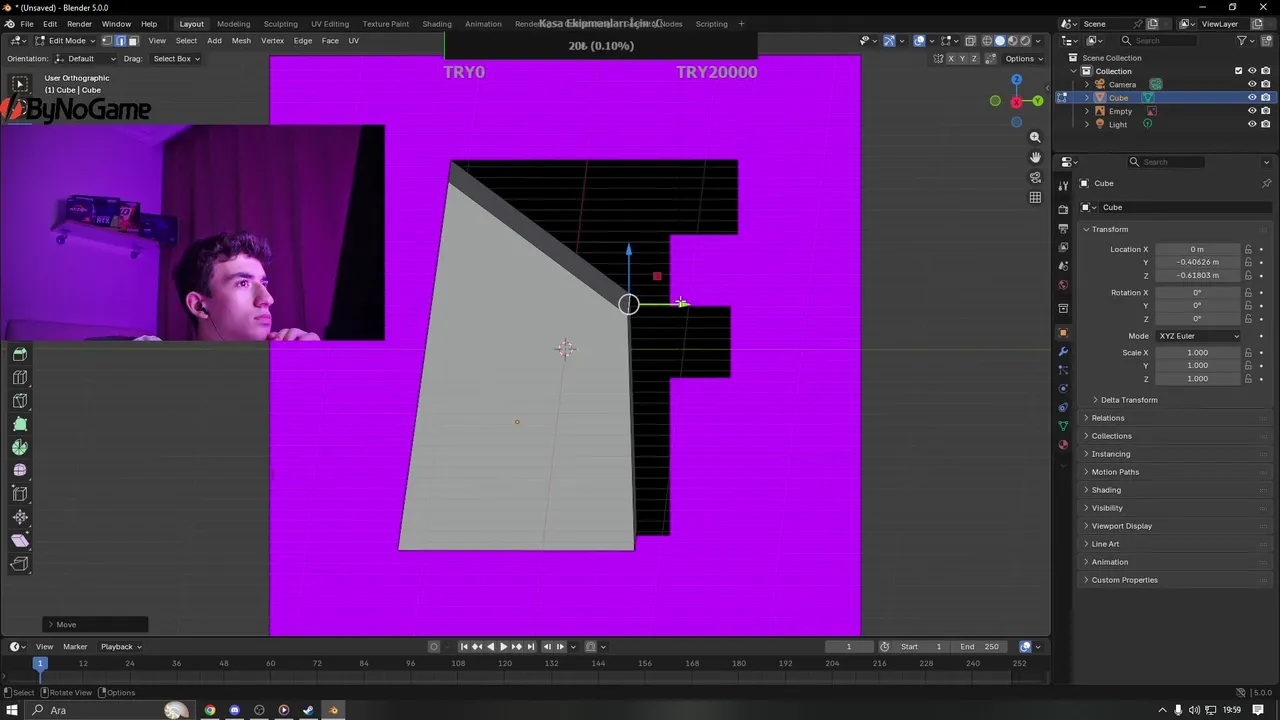Viewport: 1280px width, 720px height.
Task: Open the Mesh menu in viewport header
Action: [x=241, y=41]
